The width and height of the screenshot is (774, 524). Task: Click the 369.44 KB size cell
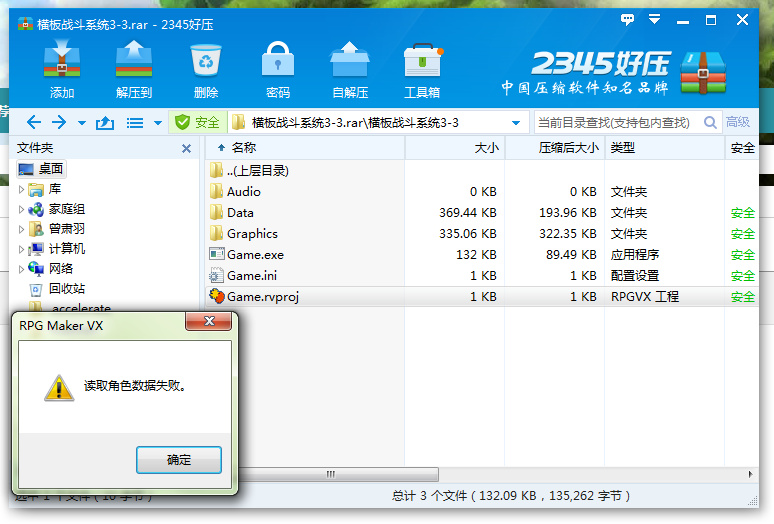click(467, 213)
